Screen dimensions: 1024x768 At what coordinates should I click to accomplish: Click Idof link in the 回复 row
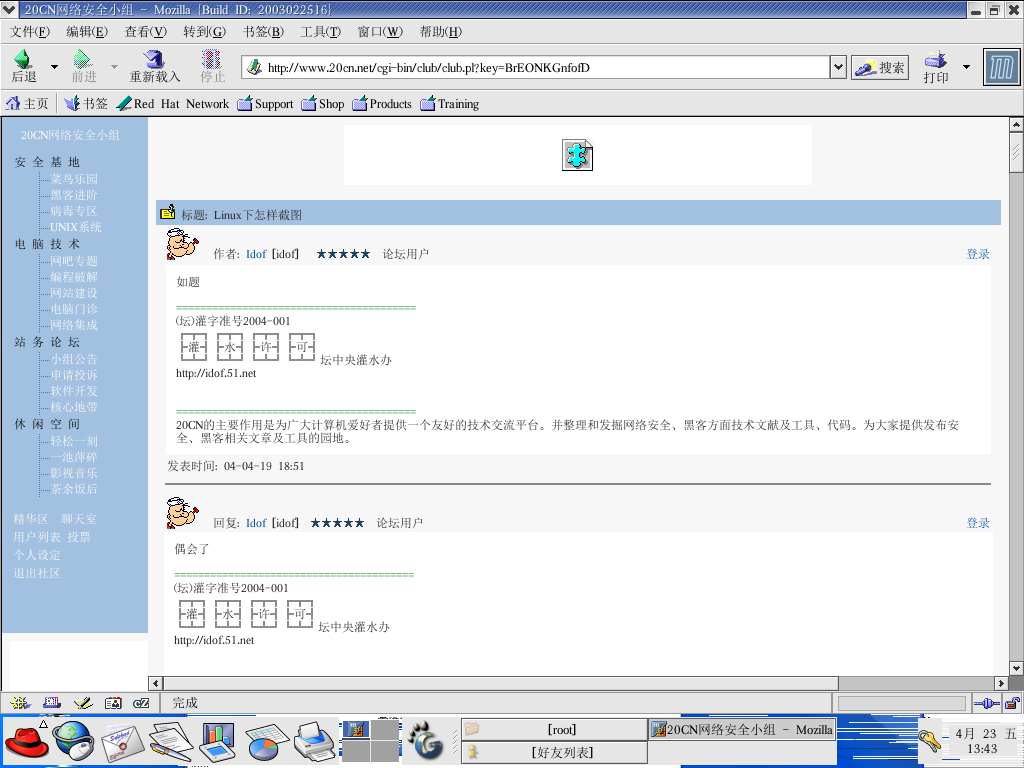tap(256, 523)
